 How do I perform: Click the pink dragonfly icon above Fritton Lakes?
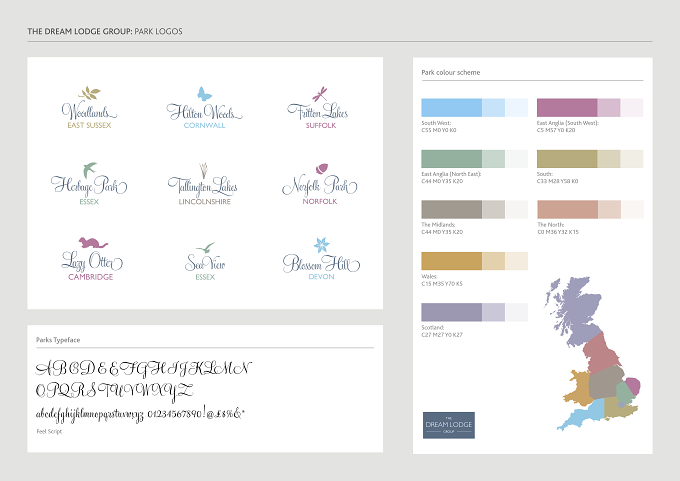pos(320,94)
